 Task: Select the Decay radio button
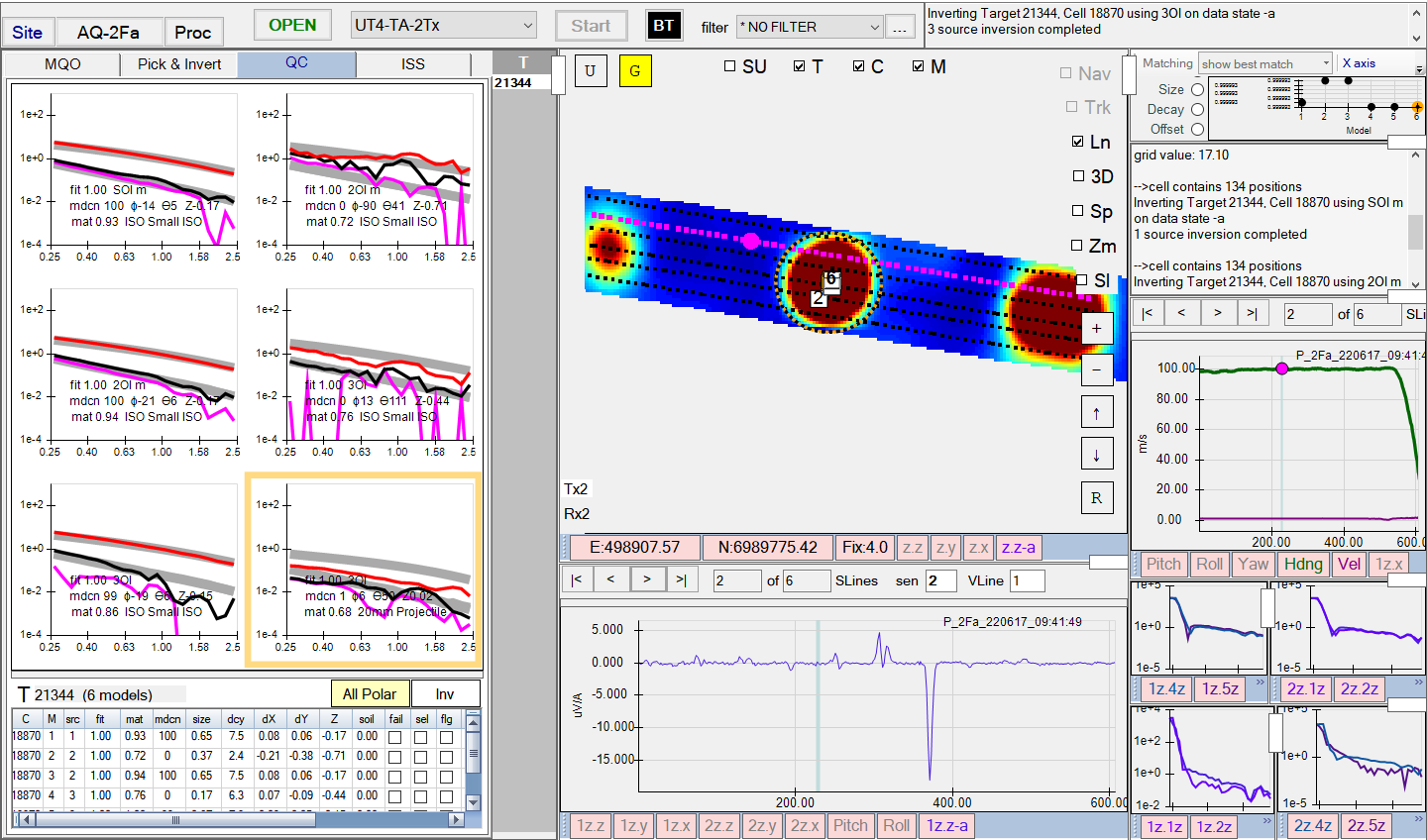click(x=1197, y=109)
